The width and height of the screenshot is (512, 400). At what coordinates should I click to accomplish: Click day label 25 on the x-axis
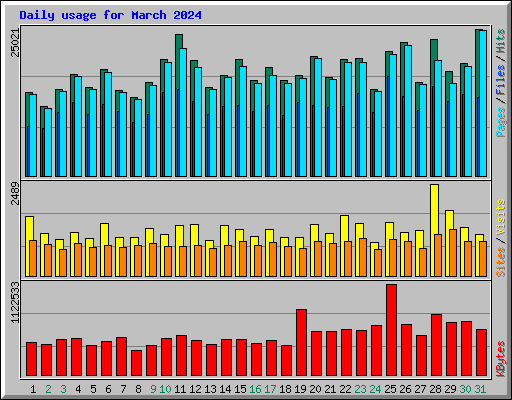[390, 389]
